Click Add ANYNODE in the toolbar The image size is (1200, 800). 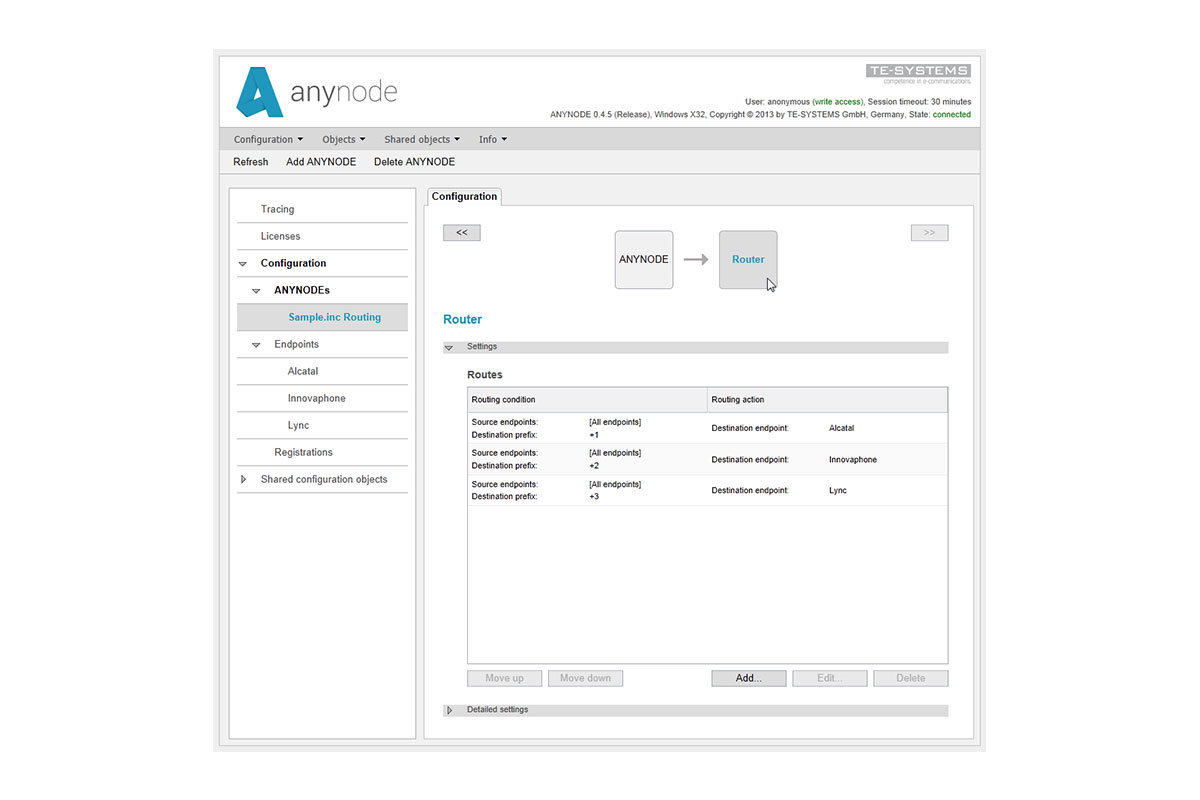click(321, 162)
